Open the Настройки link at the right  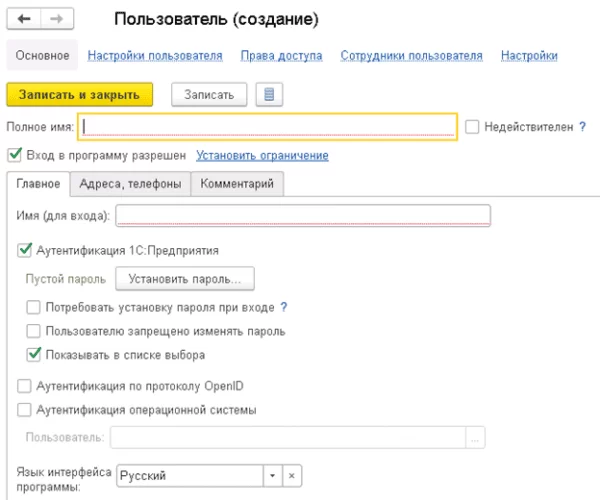[x=529, y=55]
